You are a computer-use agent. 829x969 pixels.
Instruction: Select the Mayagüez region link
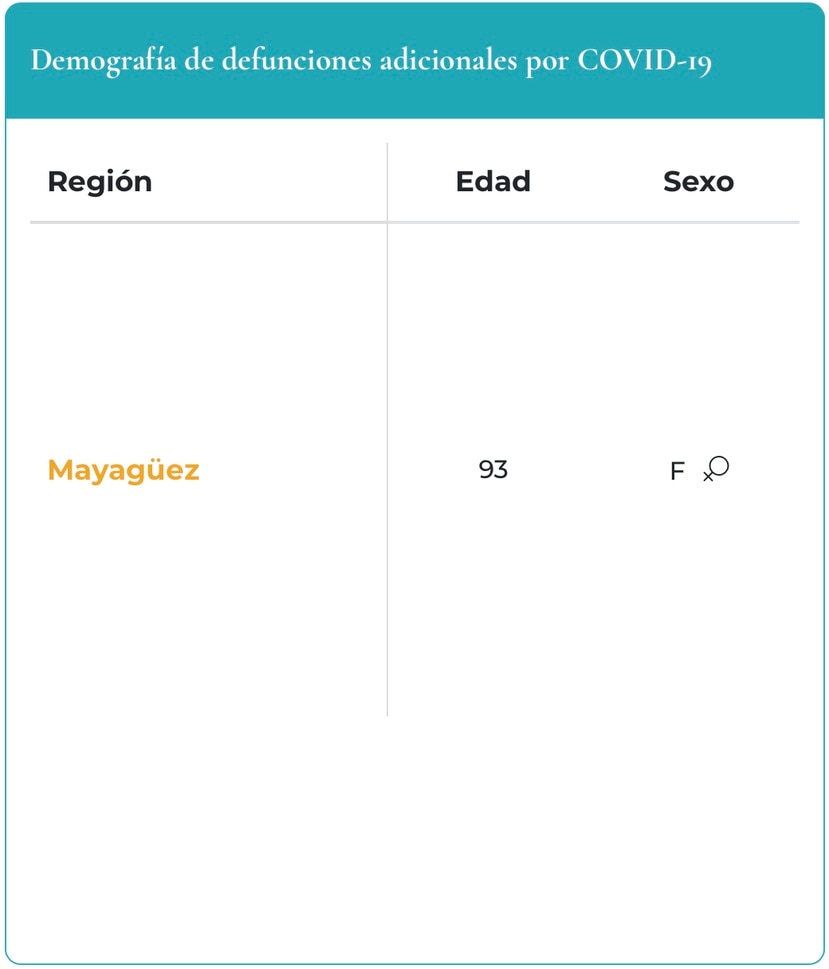point(124,470)
